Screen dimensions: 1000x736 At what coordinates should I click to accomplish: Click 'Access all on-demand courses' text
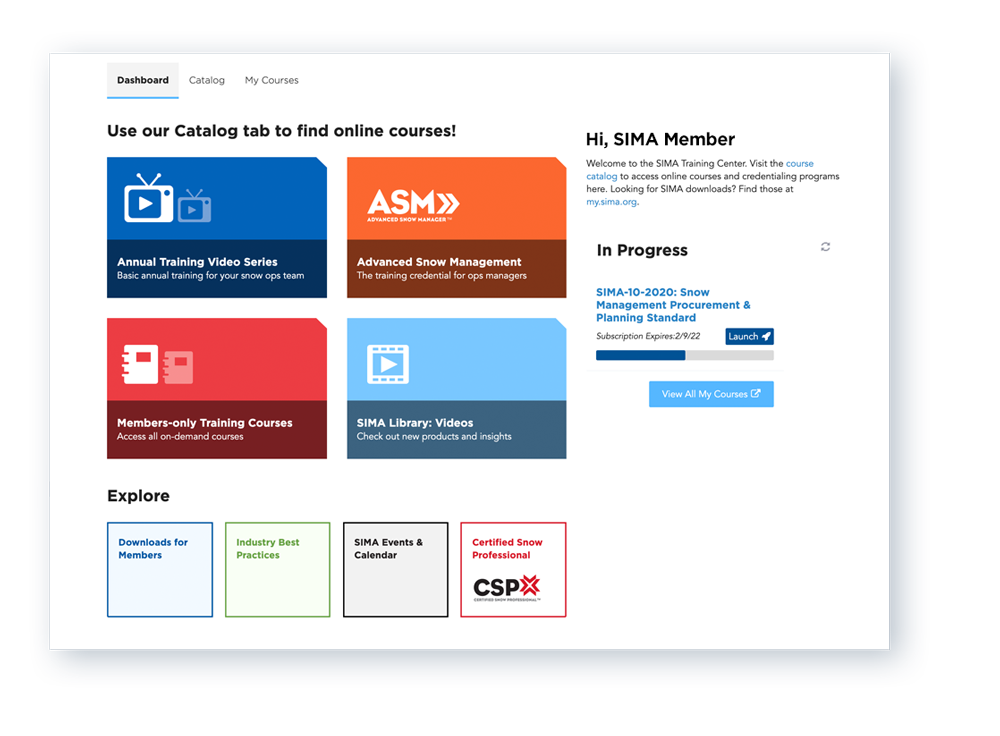180,436
